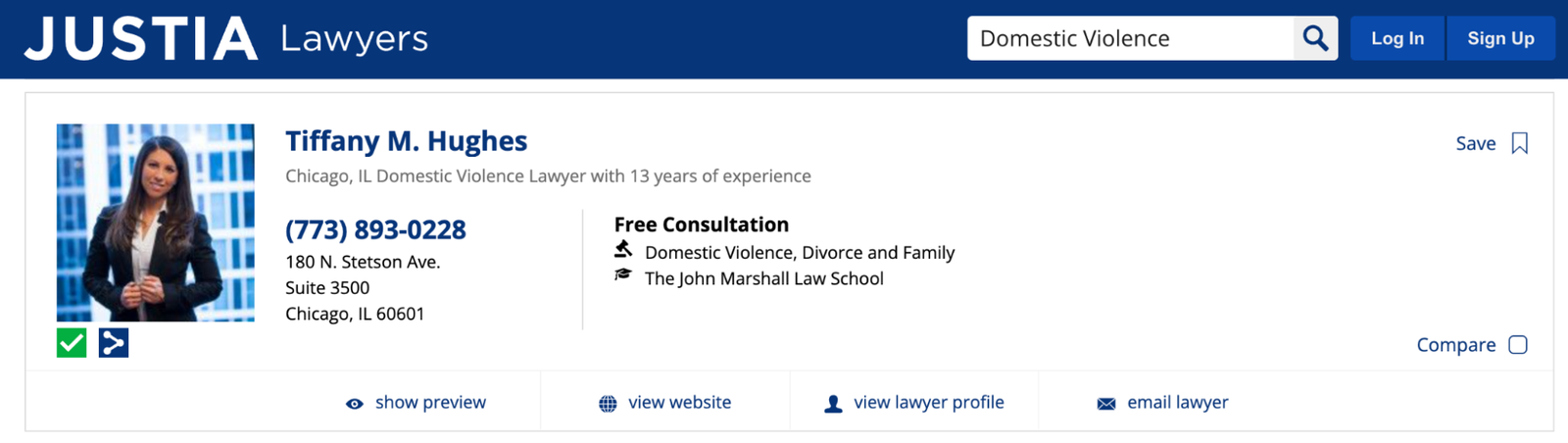Screen dimensions: 1568x443
Task: Click the graduation cap law school icon
Action: 623,275
